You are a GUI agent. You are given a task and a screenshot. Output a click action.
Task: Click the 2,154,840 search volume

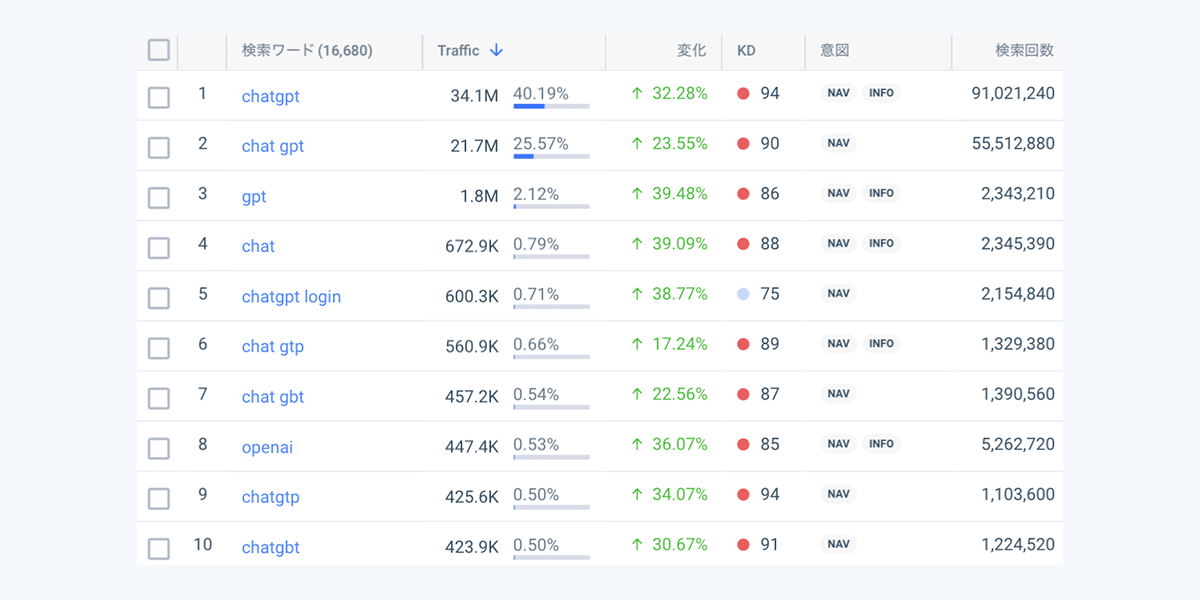pos(1018,293)
